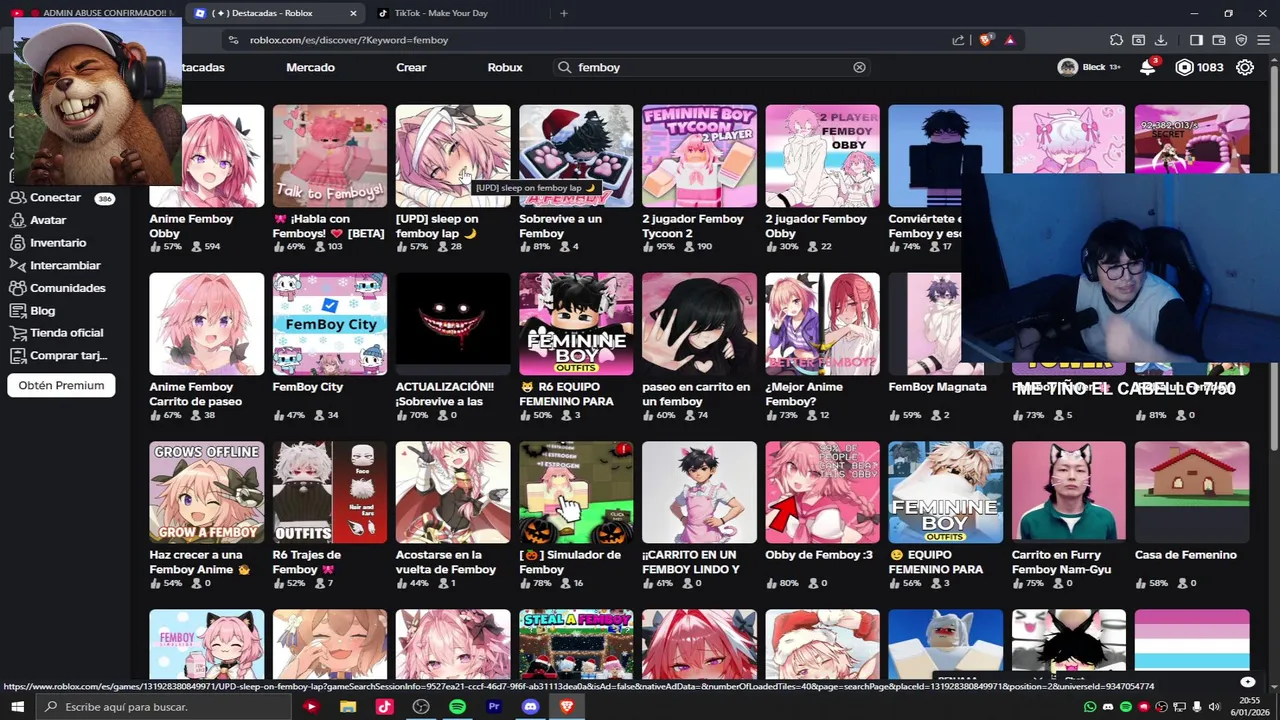Viewport: 1280px width, 720px height.
Task: Open the Bleck profile avatar
Action: pos(1068,67)
